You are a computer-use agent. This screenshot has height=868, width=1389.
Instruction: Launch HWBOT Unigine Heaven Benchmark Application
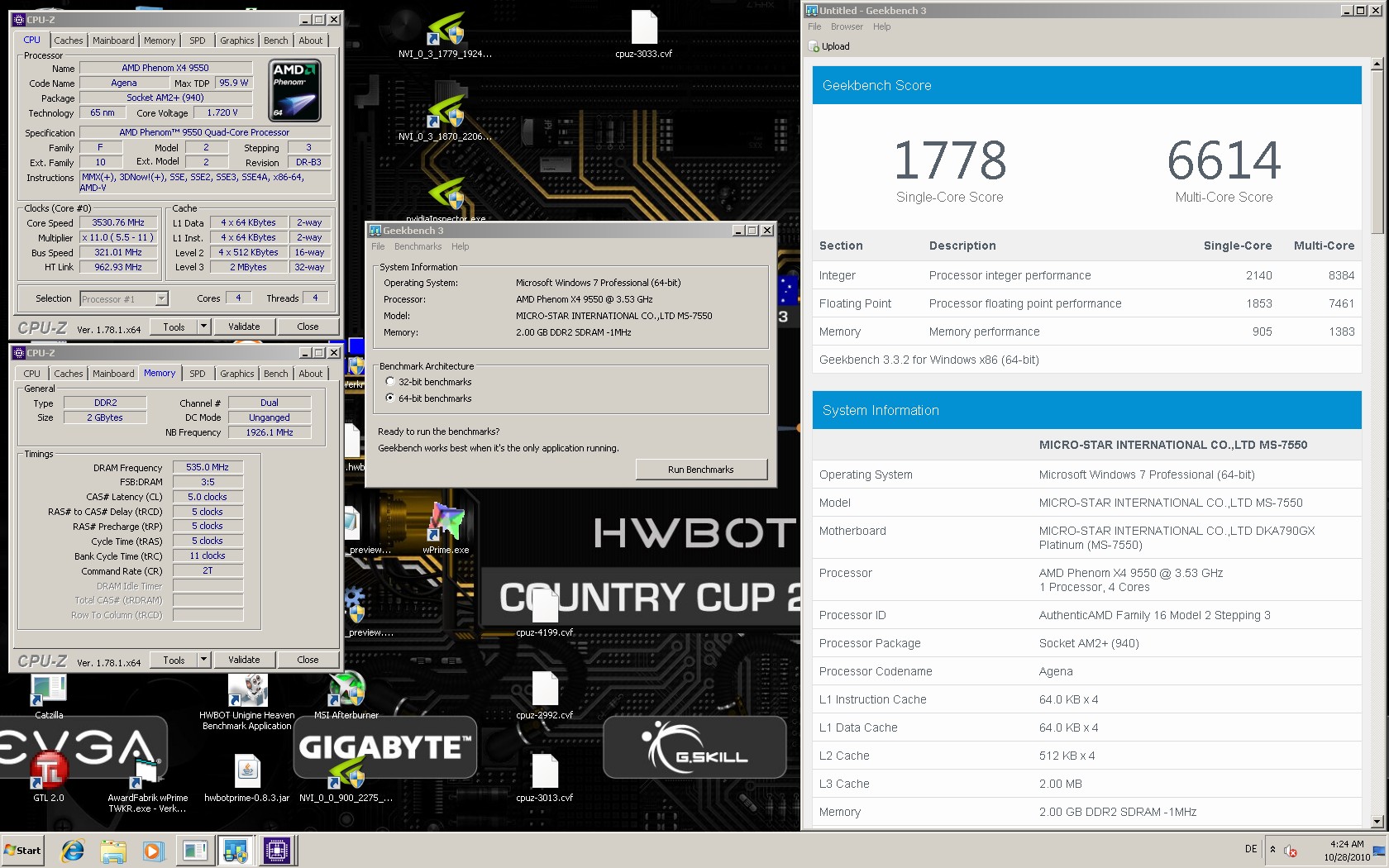point(247,700)
